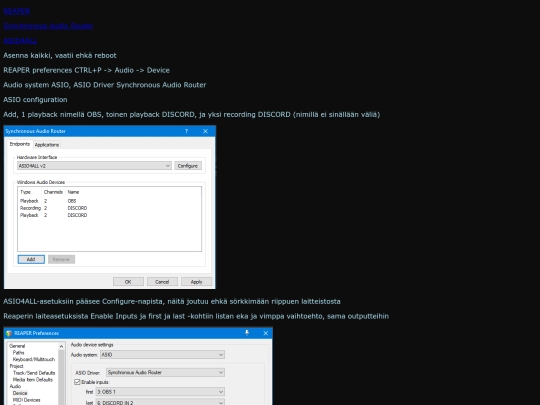Select Device in the preferences tree

[20, 393]
